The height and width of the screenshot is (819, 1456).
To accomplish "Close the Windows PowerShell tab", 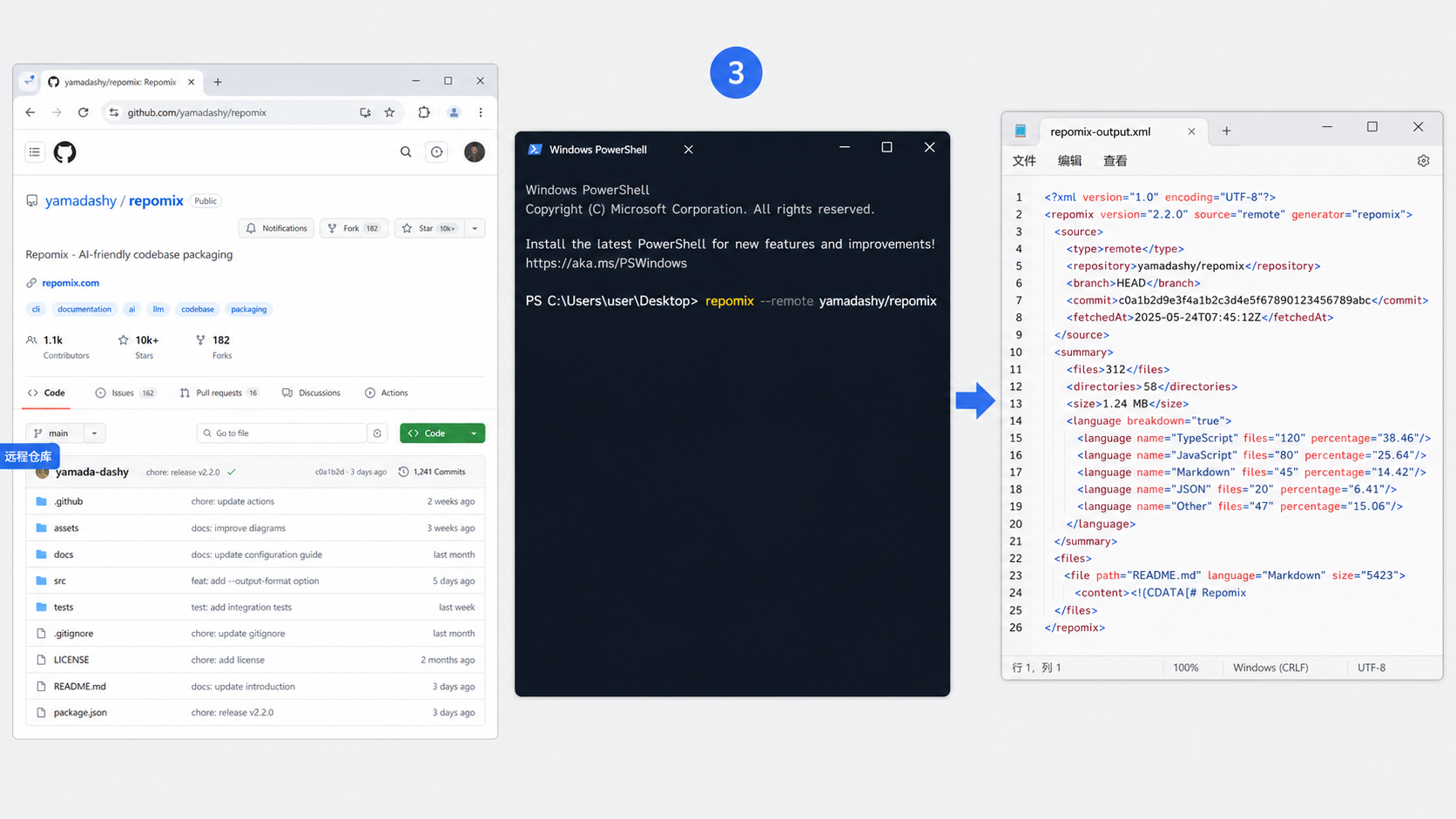I will click(689, 150).
